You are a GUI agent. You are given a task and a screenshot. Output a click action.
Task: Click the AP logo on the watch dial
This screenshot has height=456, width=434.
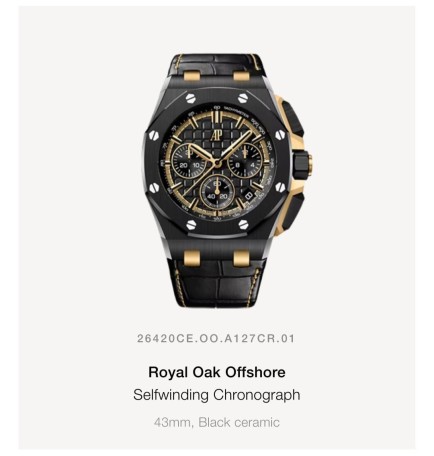point(217,135)
